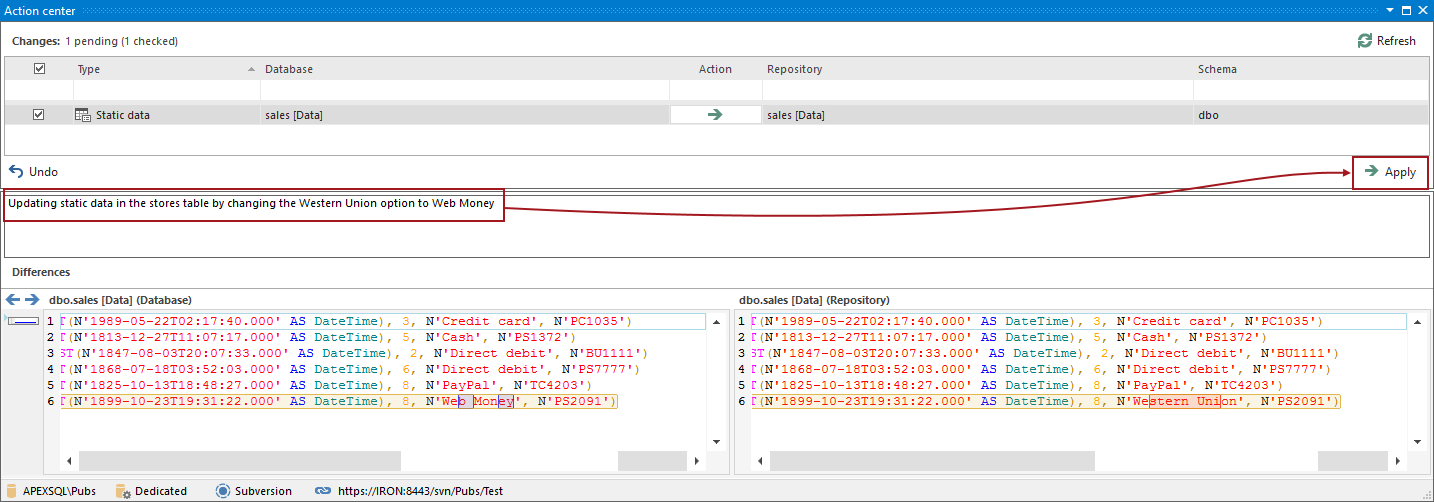Click the Subversion icon in status bar

pos(223,491)
